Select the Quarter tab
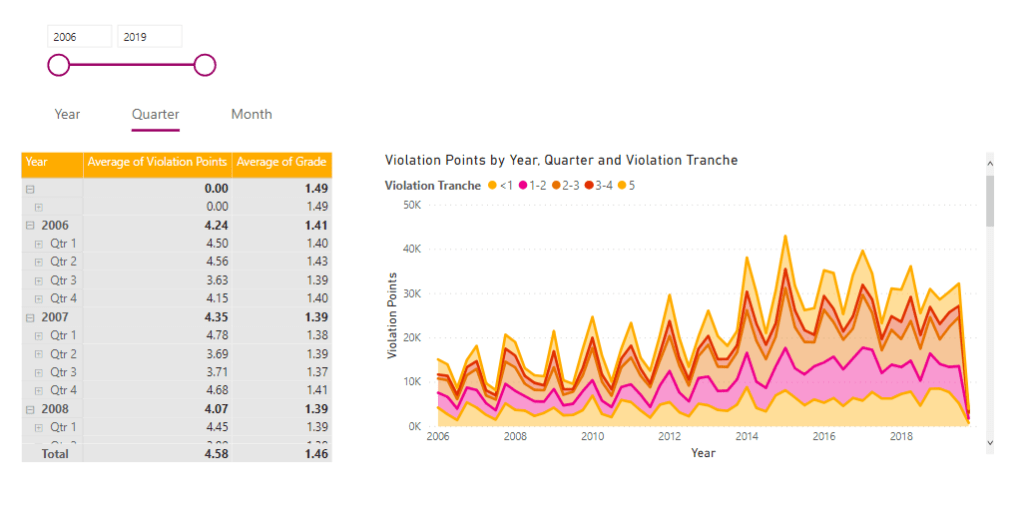1023x530 pixels. [x=155, y=114]
